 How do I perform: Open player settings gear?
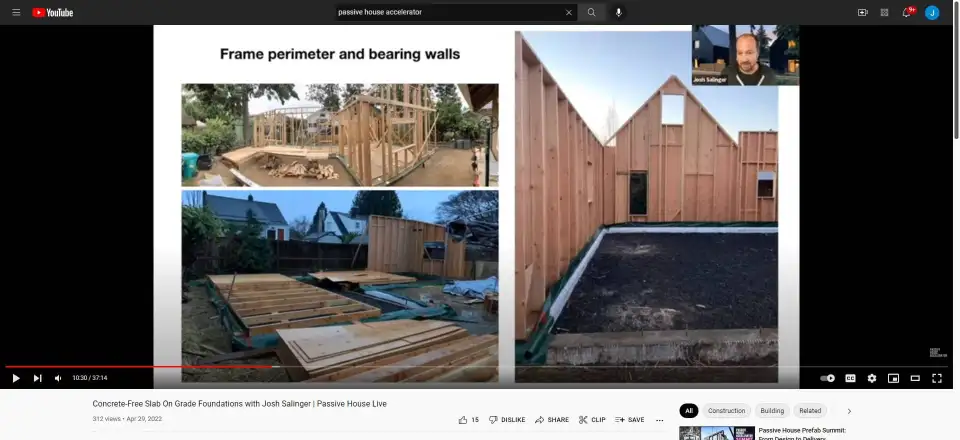872,378
